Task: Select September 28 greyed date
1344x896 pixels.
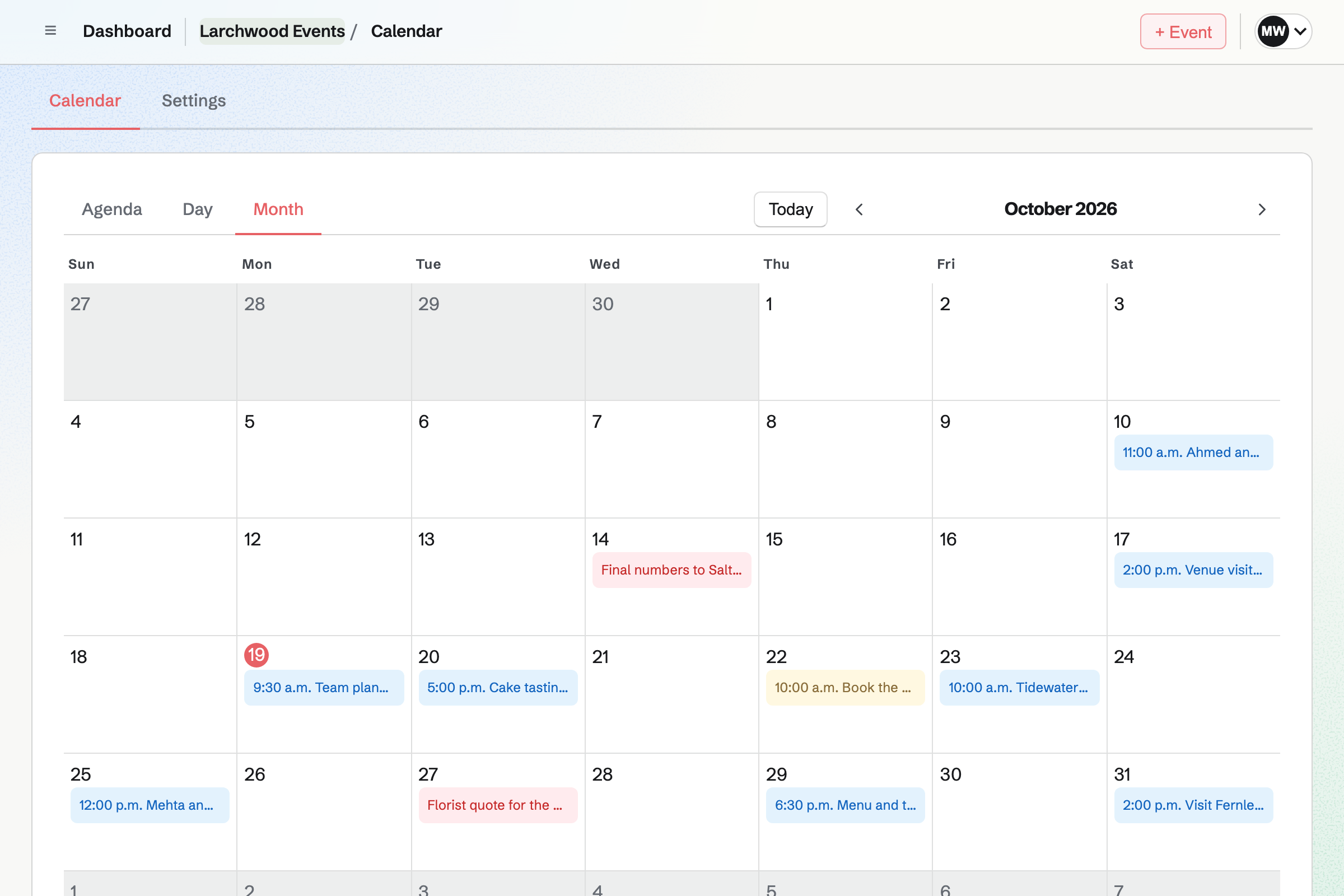Action: click(254, 304)
